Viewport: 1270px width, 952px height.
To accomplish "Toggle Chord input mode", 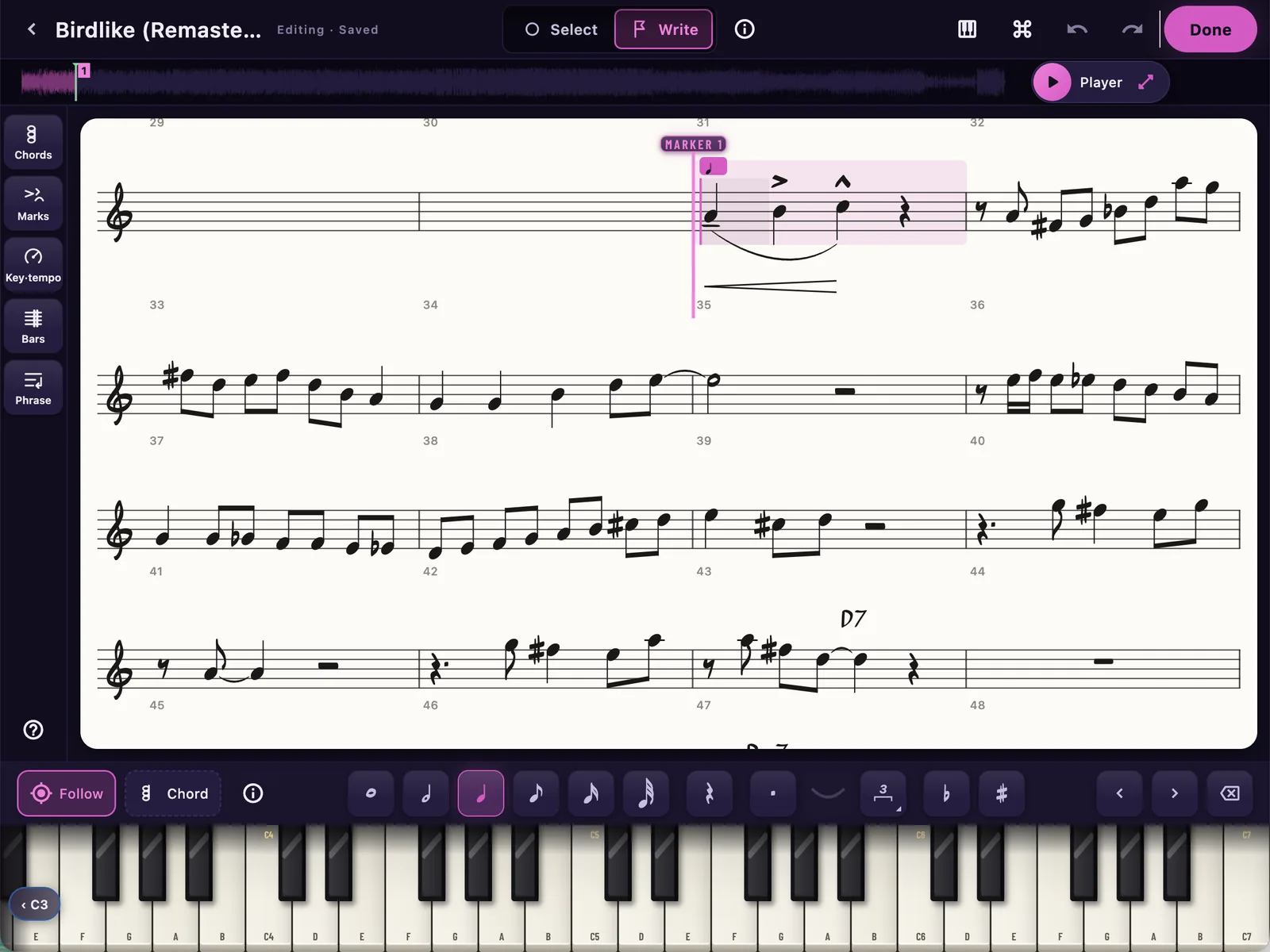I will [173, 793].
